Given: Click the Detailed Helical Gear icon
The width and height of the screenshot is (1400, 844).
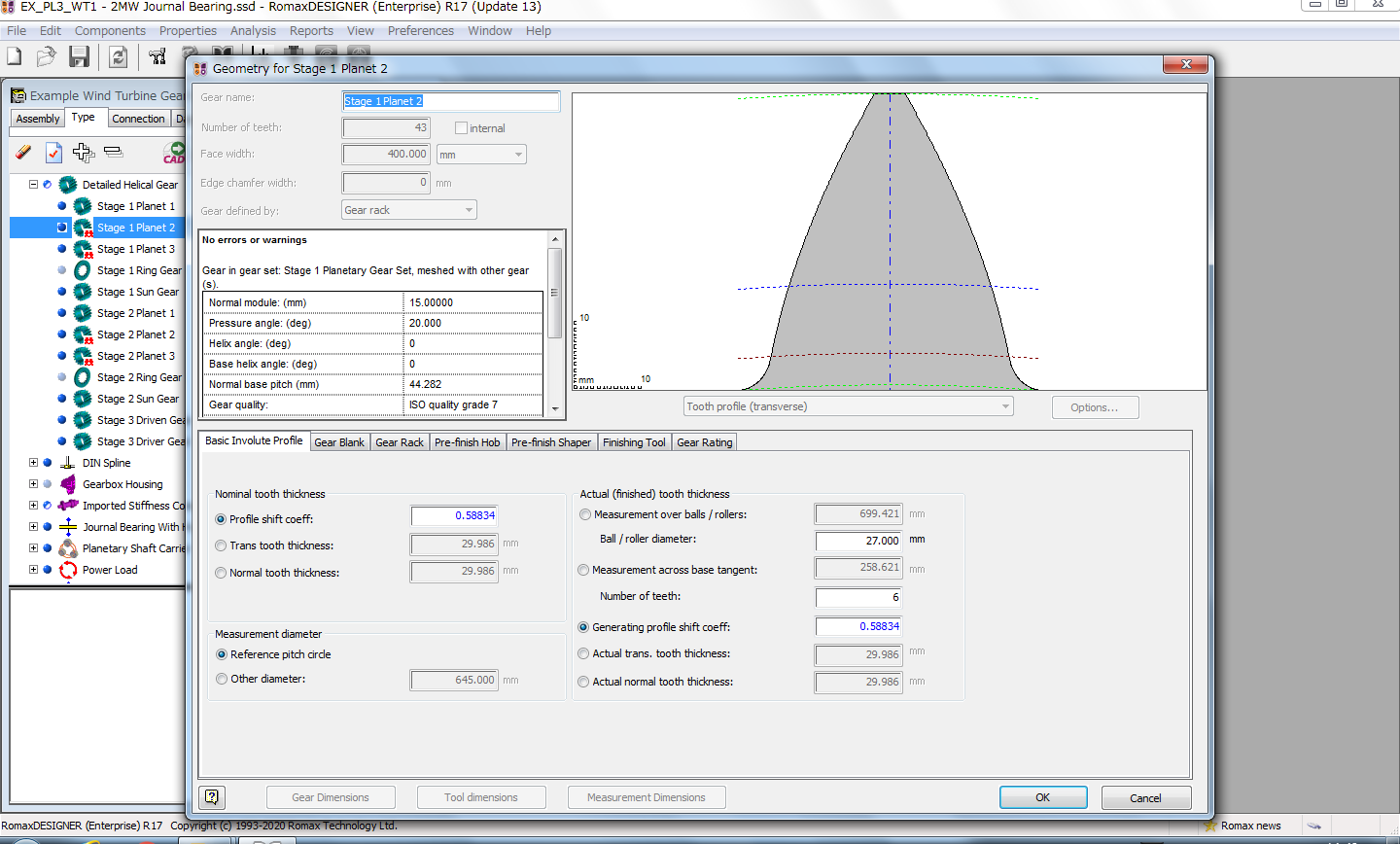Looking at the screenshot, I should click(68, 185).
